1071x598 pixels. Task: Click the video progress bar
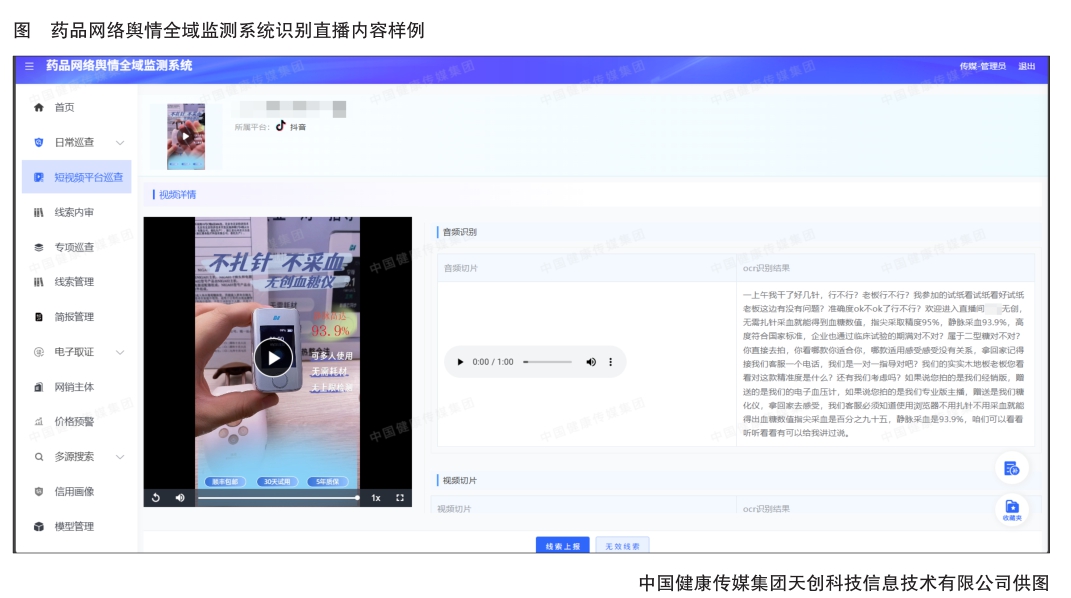click(277, 497)
